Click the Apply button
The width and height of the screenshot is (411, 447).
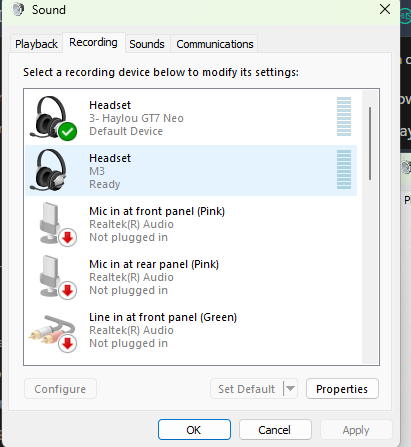pyautogui.click(x=356, y=430)
